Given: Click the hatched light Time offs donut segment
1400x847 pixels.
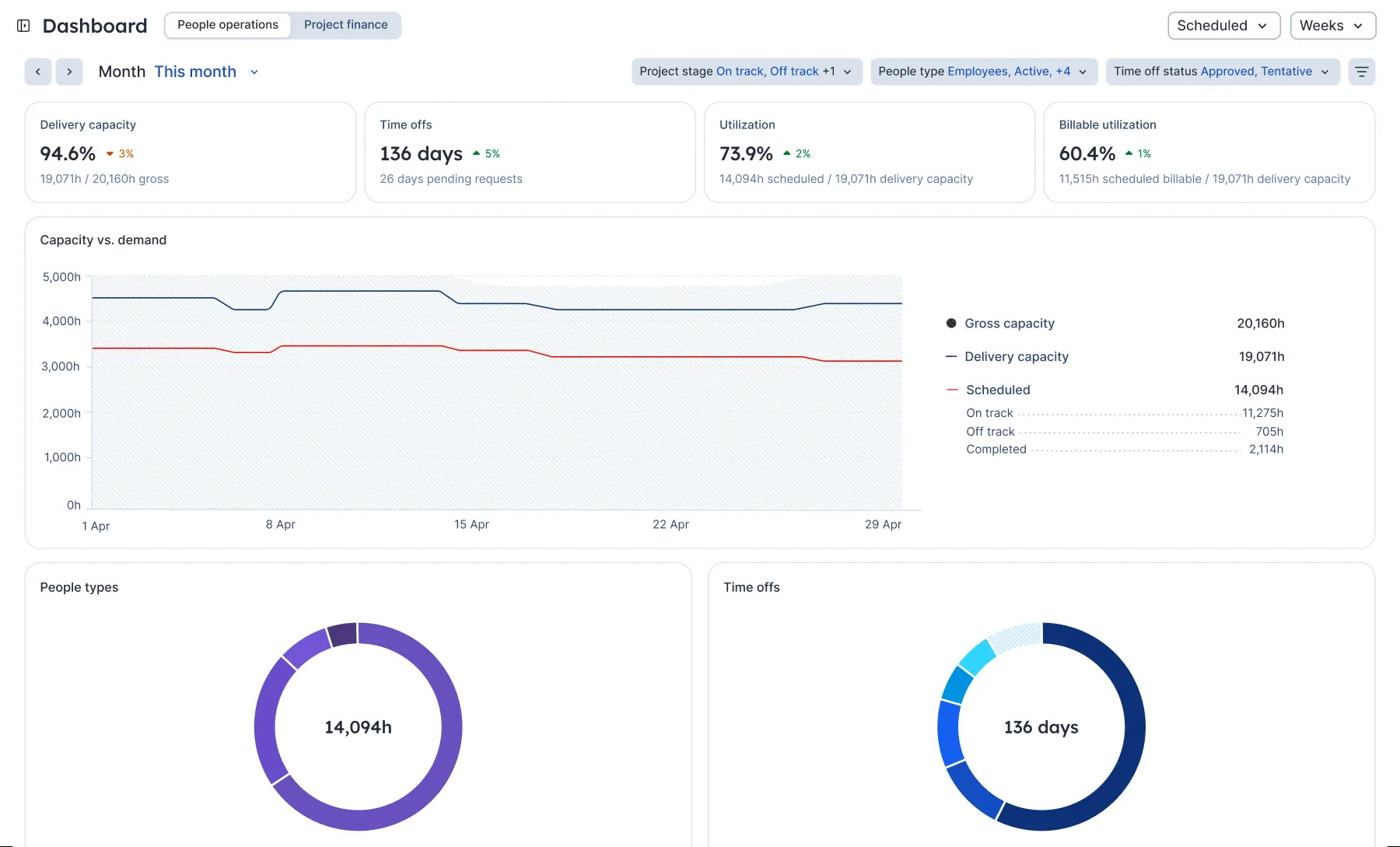Looking at the screenshot, I should point(1016,638).
